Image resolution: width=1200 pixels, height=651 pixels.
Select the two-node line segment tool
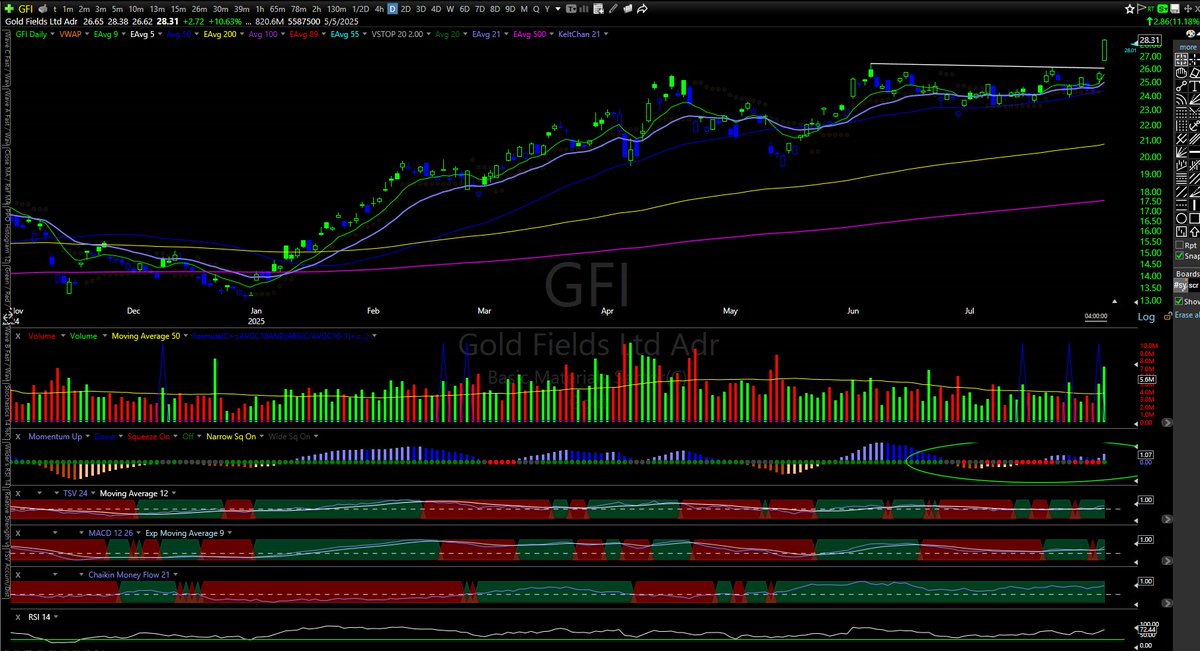pyautogui.click(x=1181, y=87)
